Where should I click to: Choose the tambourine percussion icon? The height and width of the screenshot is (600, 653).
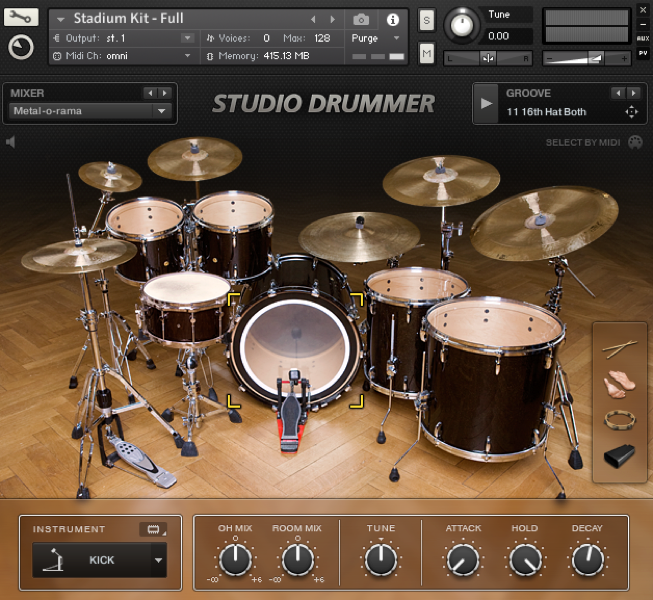tap(620, 421)
